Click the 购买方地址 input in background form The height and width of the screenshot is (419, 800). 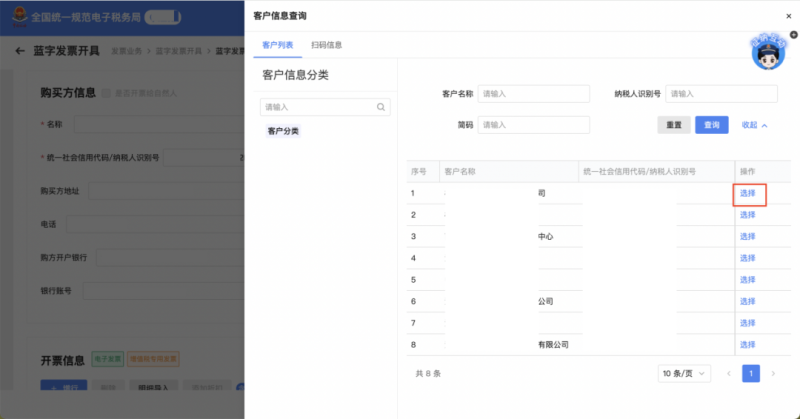(167, 191)
